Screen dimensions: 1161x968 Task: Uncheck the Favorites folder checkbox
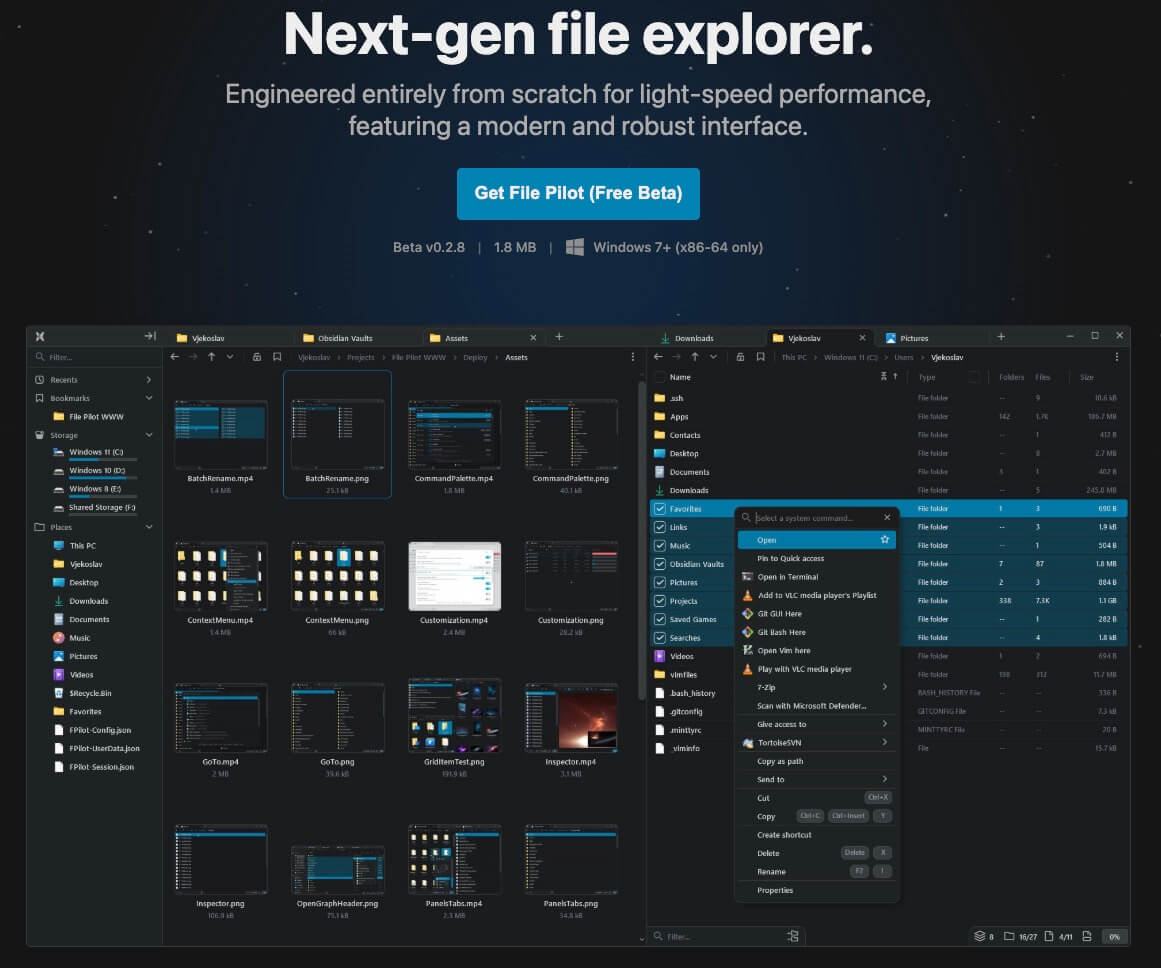(x=659, y=509)
